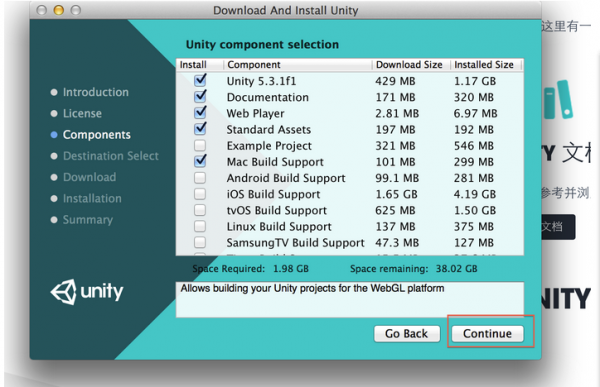Viewport: 600px width, 387px height.
Task: Select the Web Player component name
Action: [x=255, y=113]
